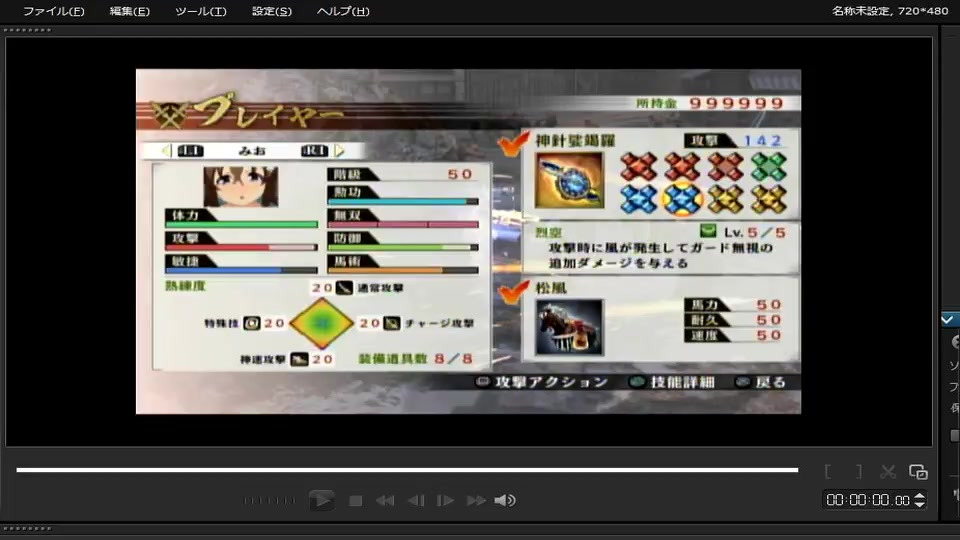Open the ヘルプ(H) menu

tap(343, 11)
